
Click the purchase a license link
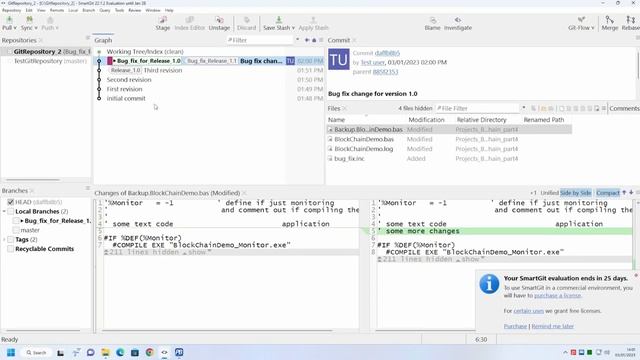click(x=558, y=296)
